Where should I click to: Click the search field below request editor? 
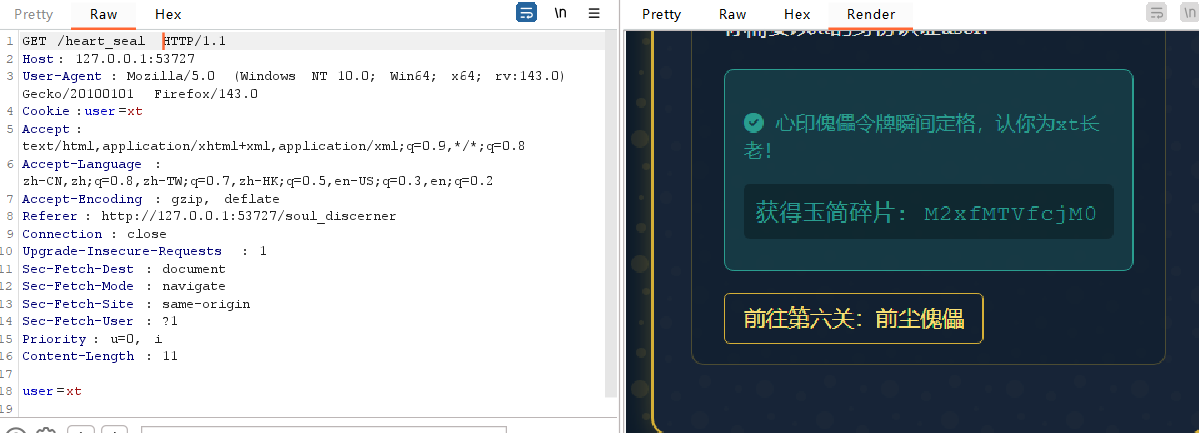coord(322,430)
